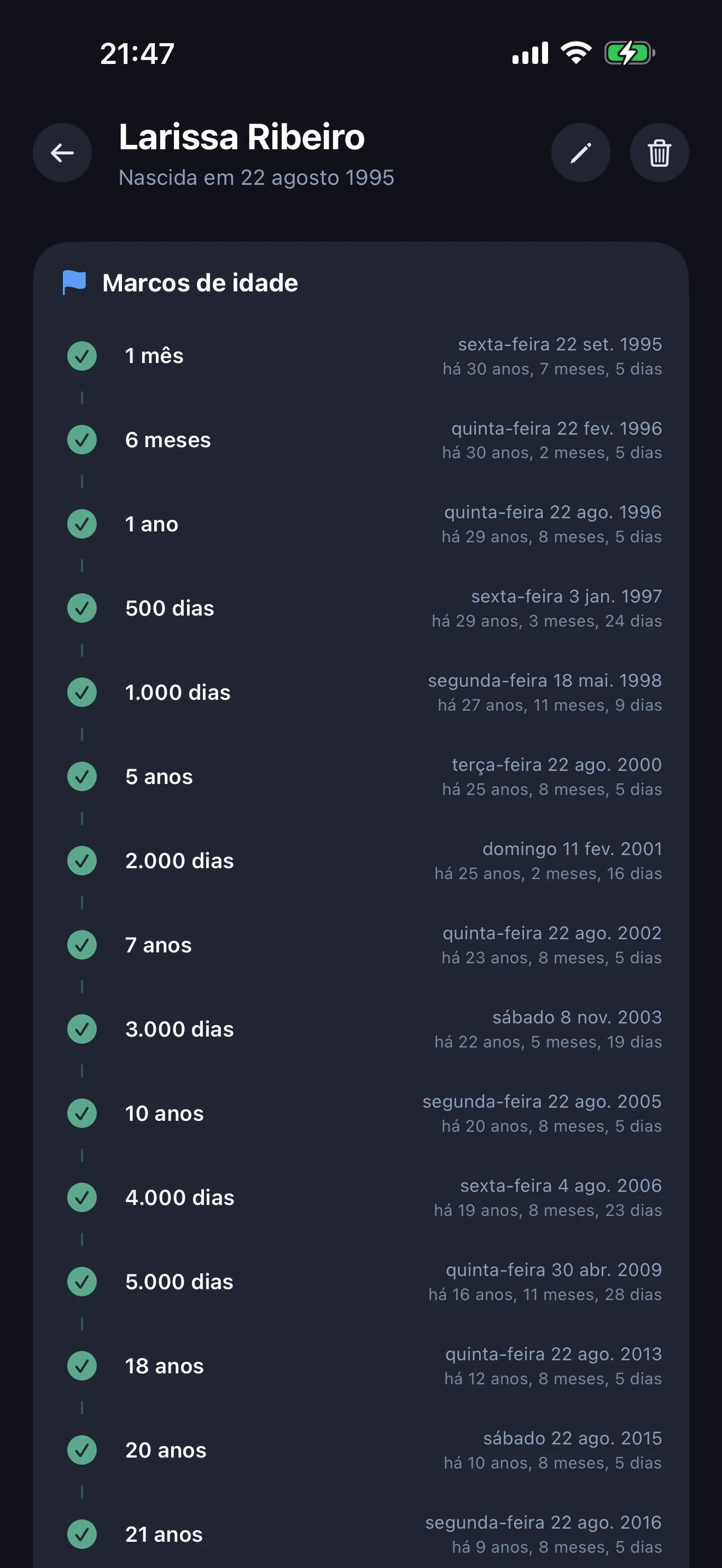Image resolution: width=722 pixels, height=1568 pixels.
Task: Tap the checkmark beside 500 dias
Action: click(82, 608)
